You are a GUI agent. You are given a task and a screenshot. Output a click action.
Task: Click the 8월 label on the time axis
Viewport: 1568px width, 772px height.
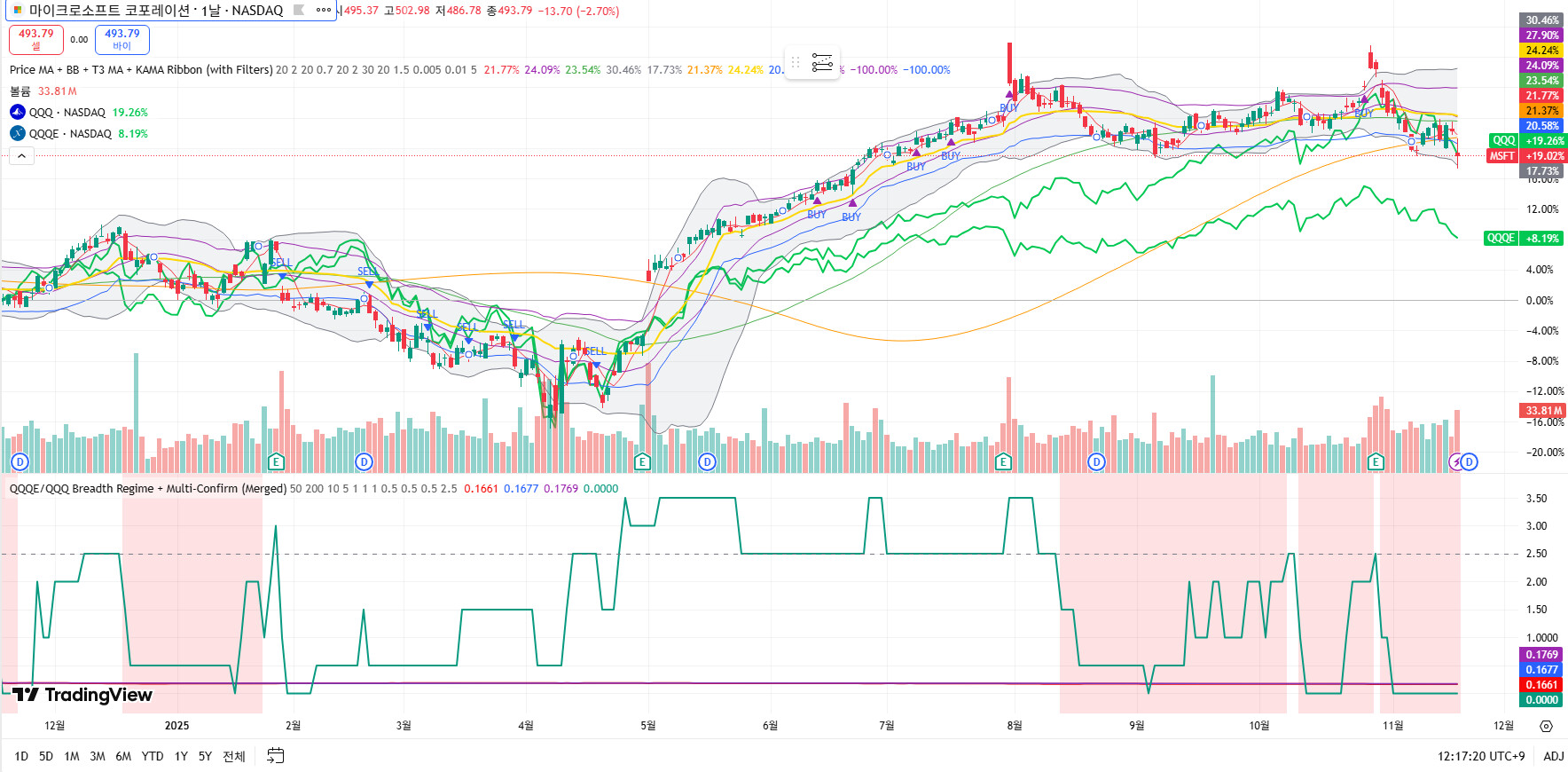[1015, 726]
